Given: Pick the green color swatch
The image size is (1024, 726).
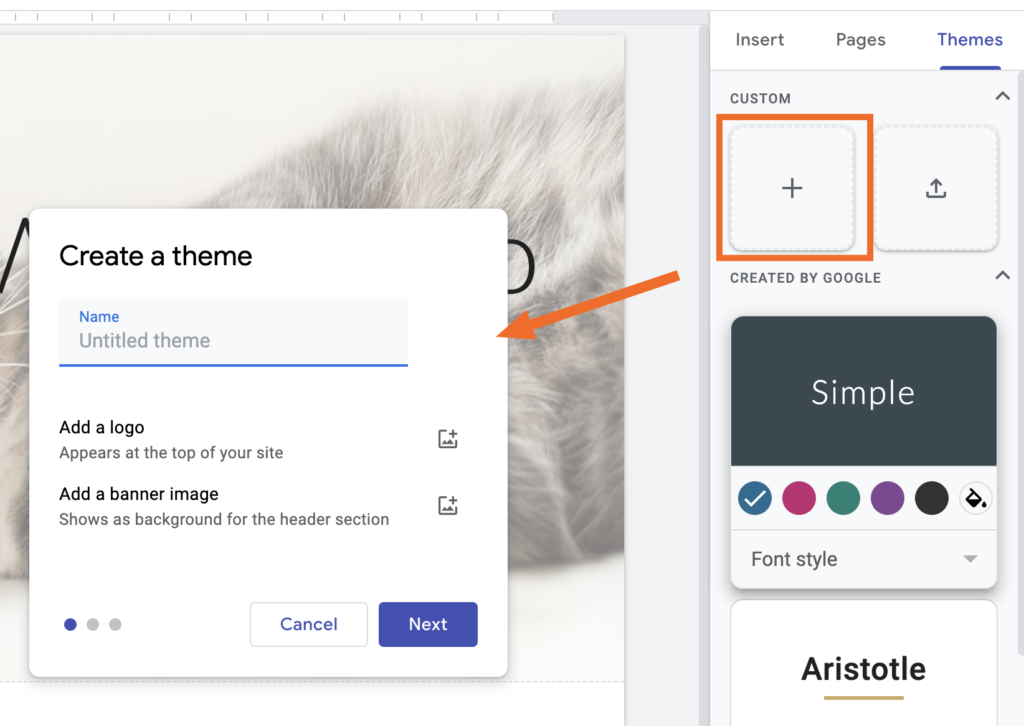Looking at the screenshot, I should tap(843, 499).
